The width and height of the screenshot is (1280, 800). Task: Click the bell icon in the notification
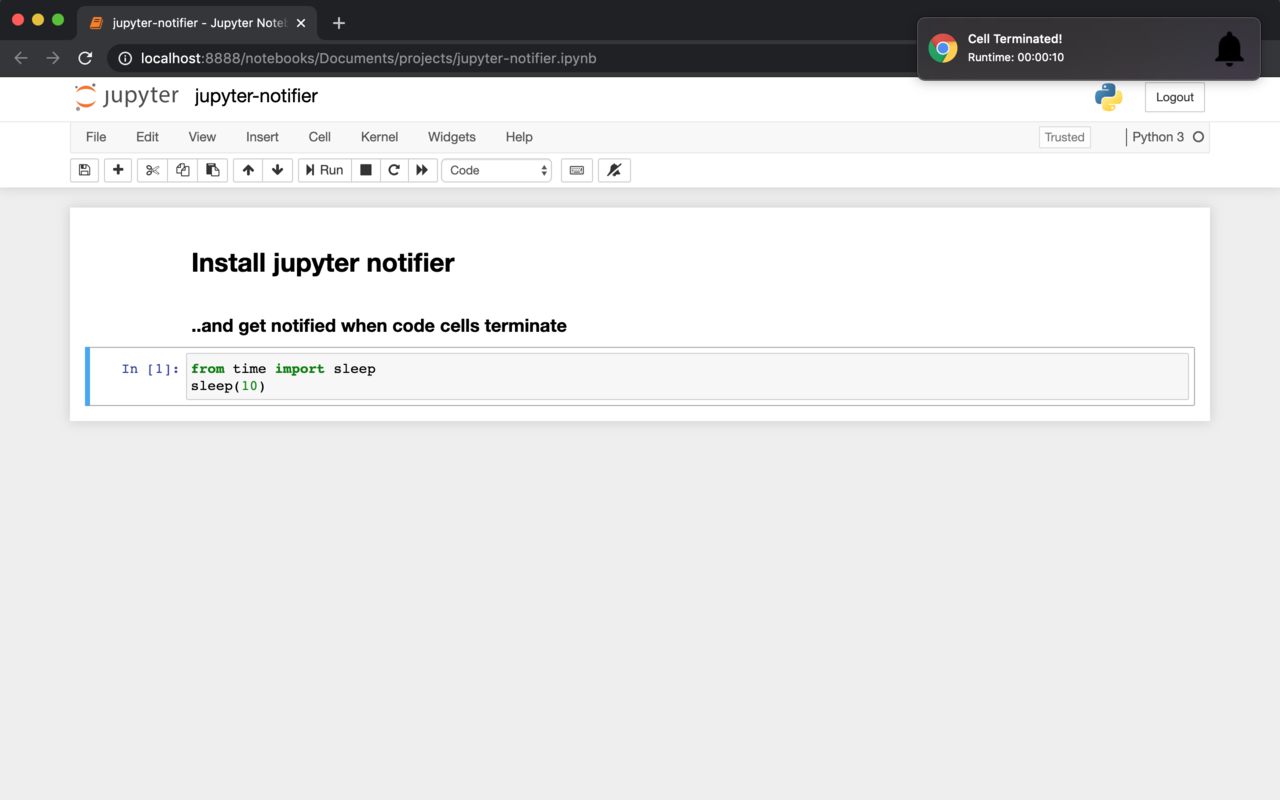point(1229,48)
